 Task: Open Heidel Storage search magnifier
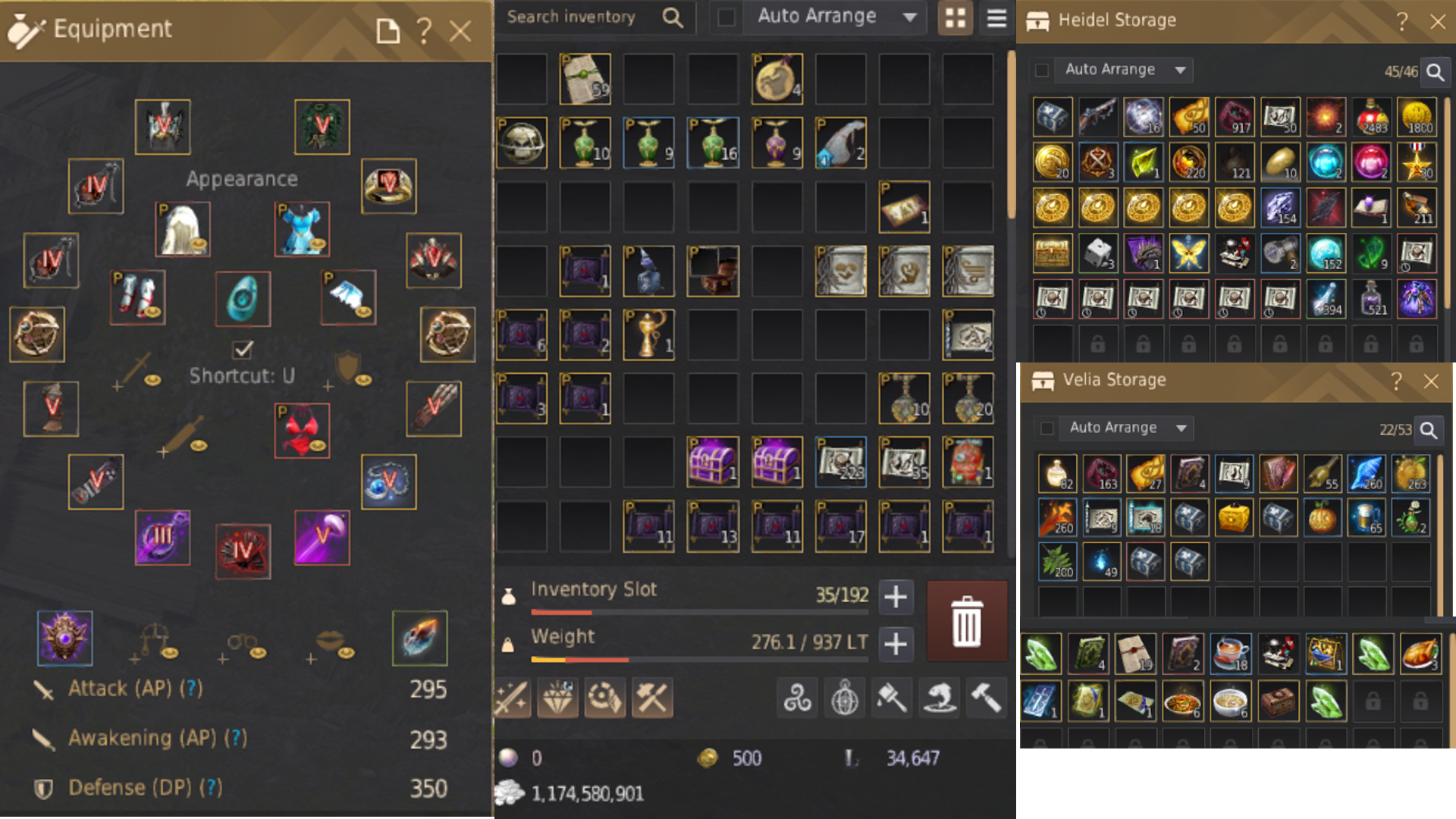(x=1434, y=71)
